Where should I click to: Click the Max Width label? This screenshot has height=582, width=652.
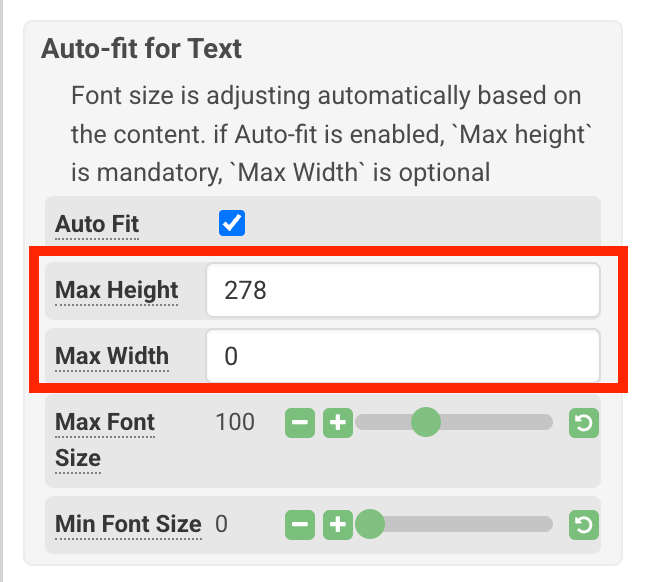coord(112,356)
